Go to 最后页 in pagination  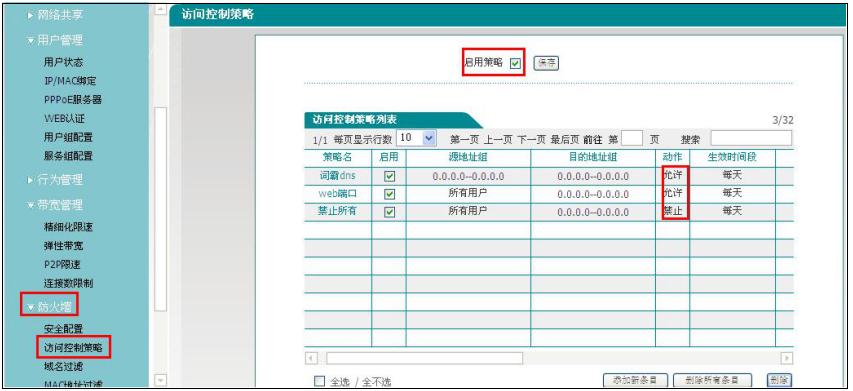coord(564,140)
